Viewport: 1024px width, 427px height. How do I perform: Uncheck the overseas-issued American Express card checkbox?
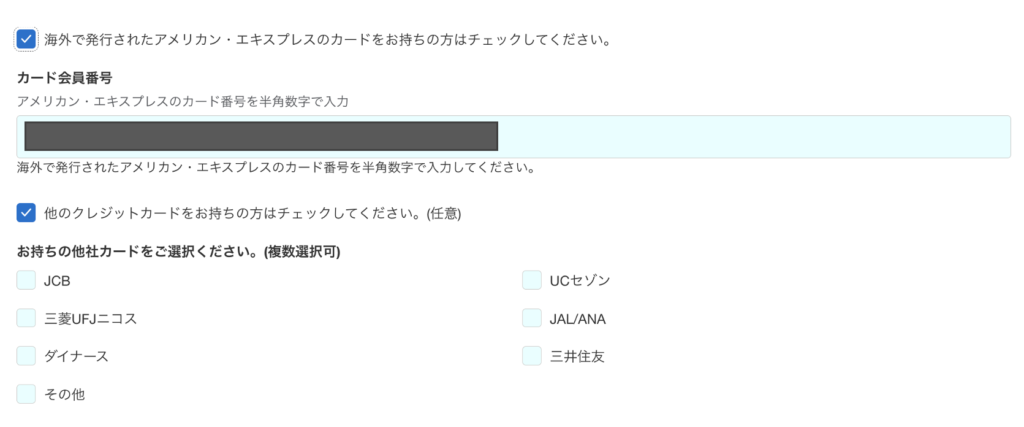26,40
